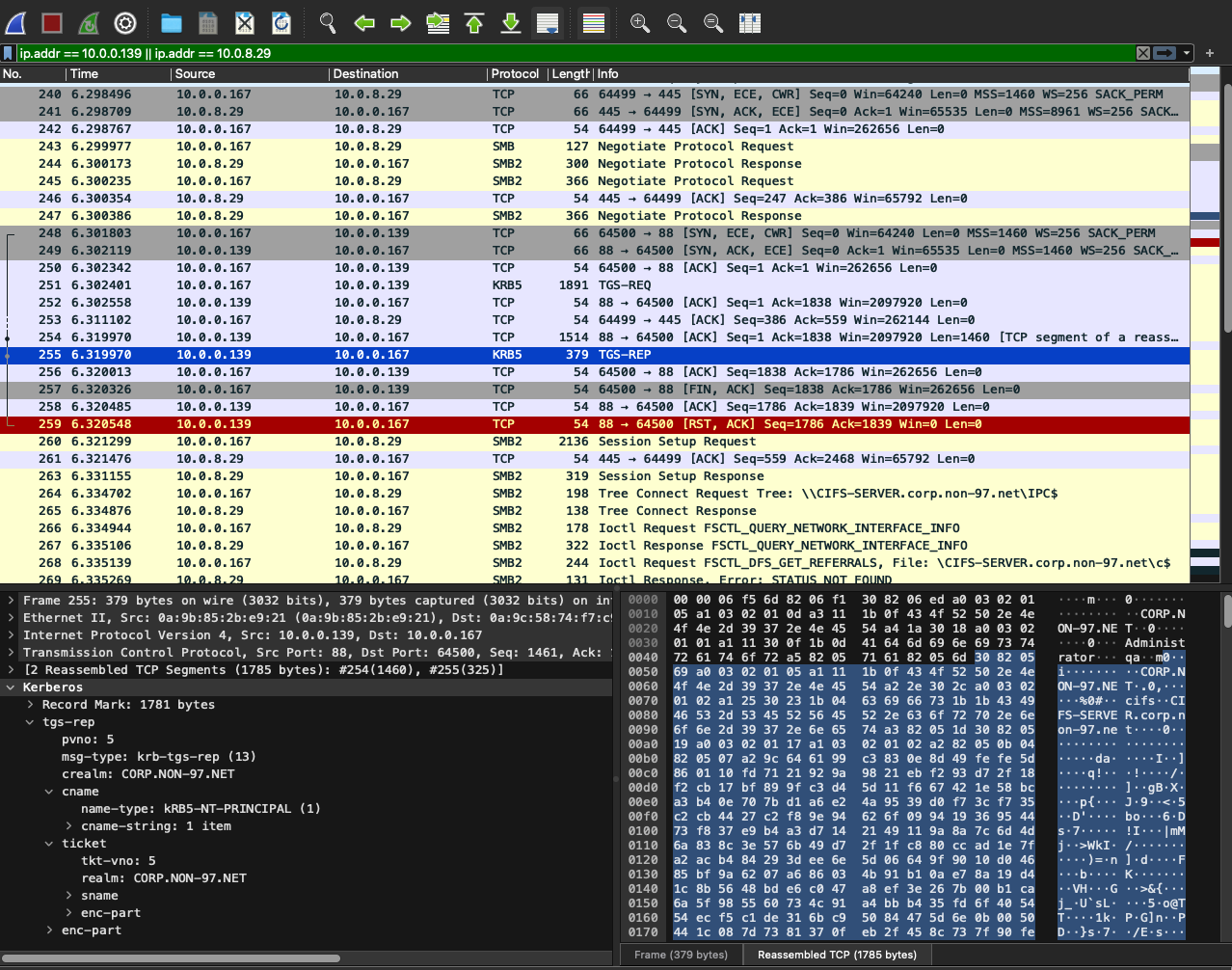
Task: Start a new packet capture
Action: click(16, 22)
